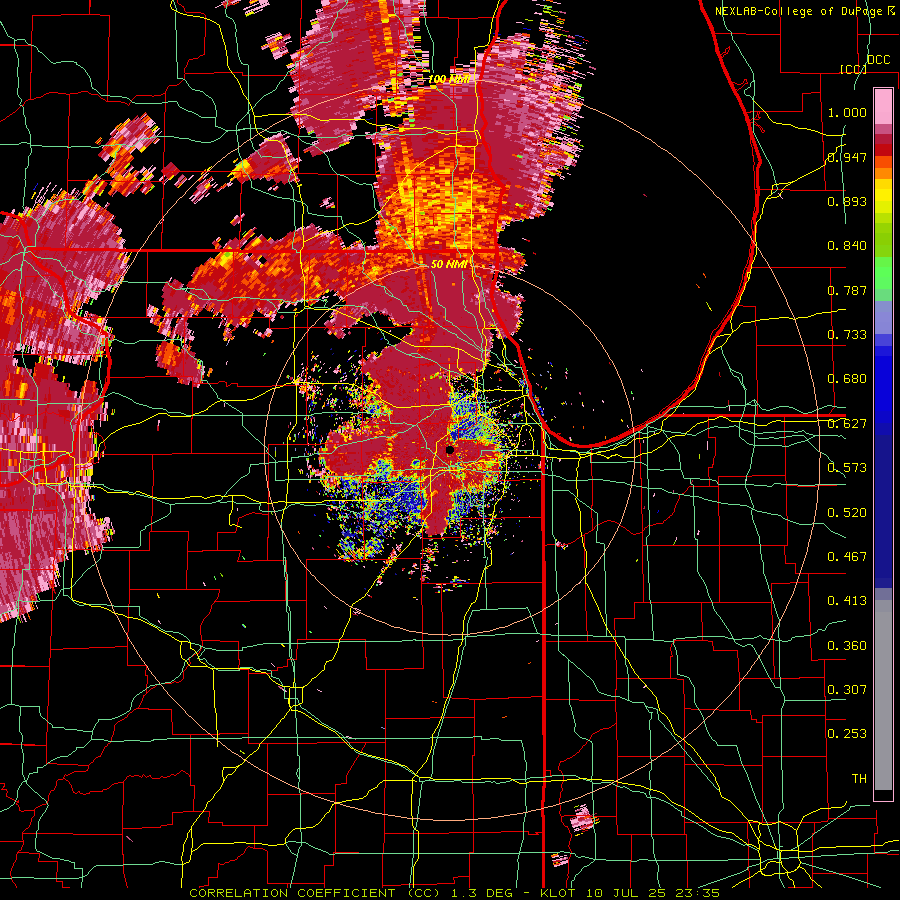Click the KLOT station identifier in the caption
The height and width of the screenshot is (900, 900).
(558, 893)
